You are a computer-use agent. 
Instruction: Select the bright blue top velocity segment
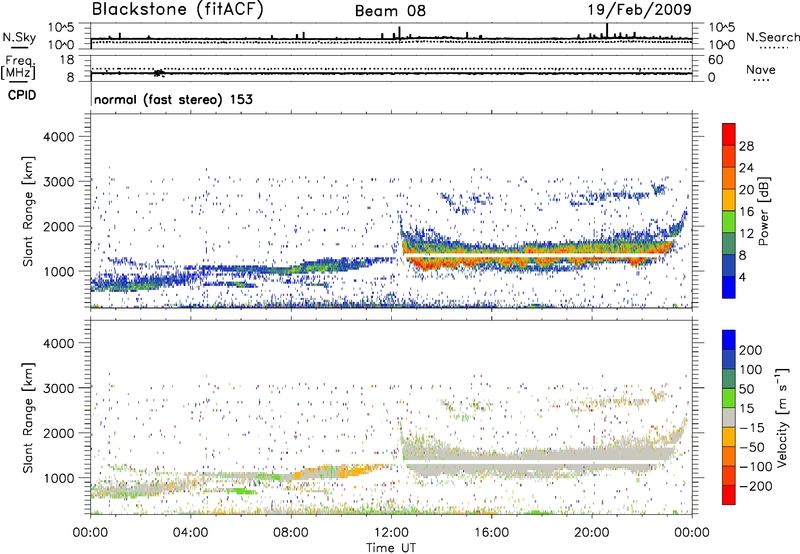tap(729, 340)
